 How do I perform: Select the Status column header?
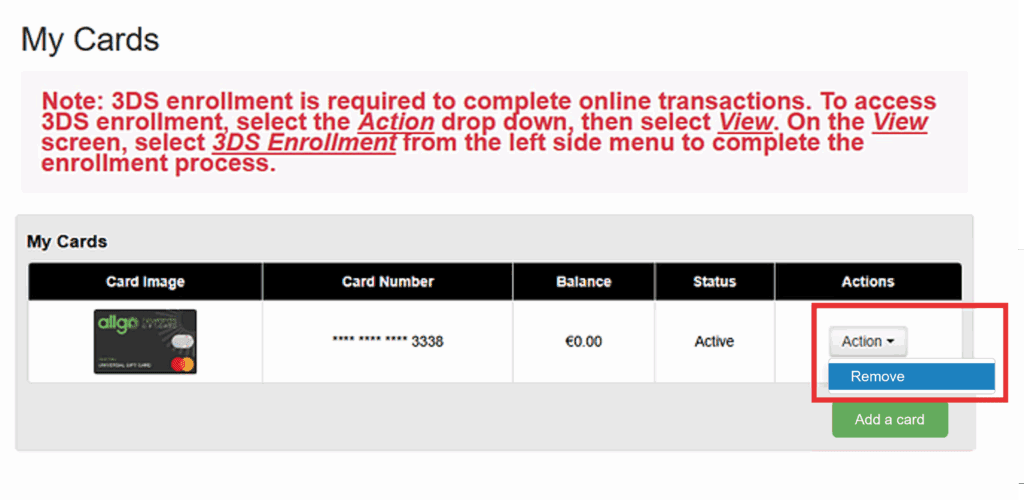pos(714,282)
